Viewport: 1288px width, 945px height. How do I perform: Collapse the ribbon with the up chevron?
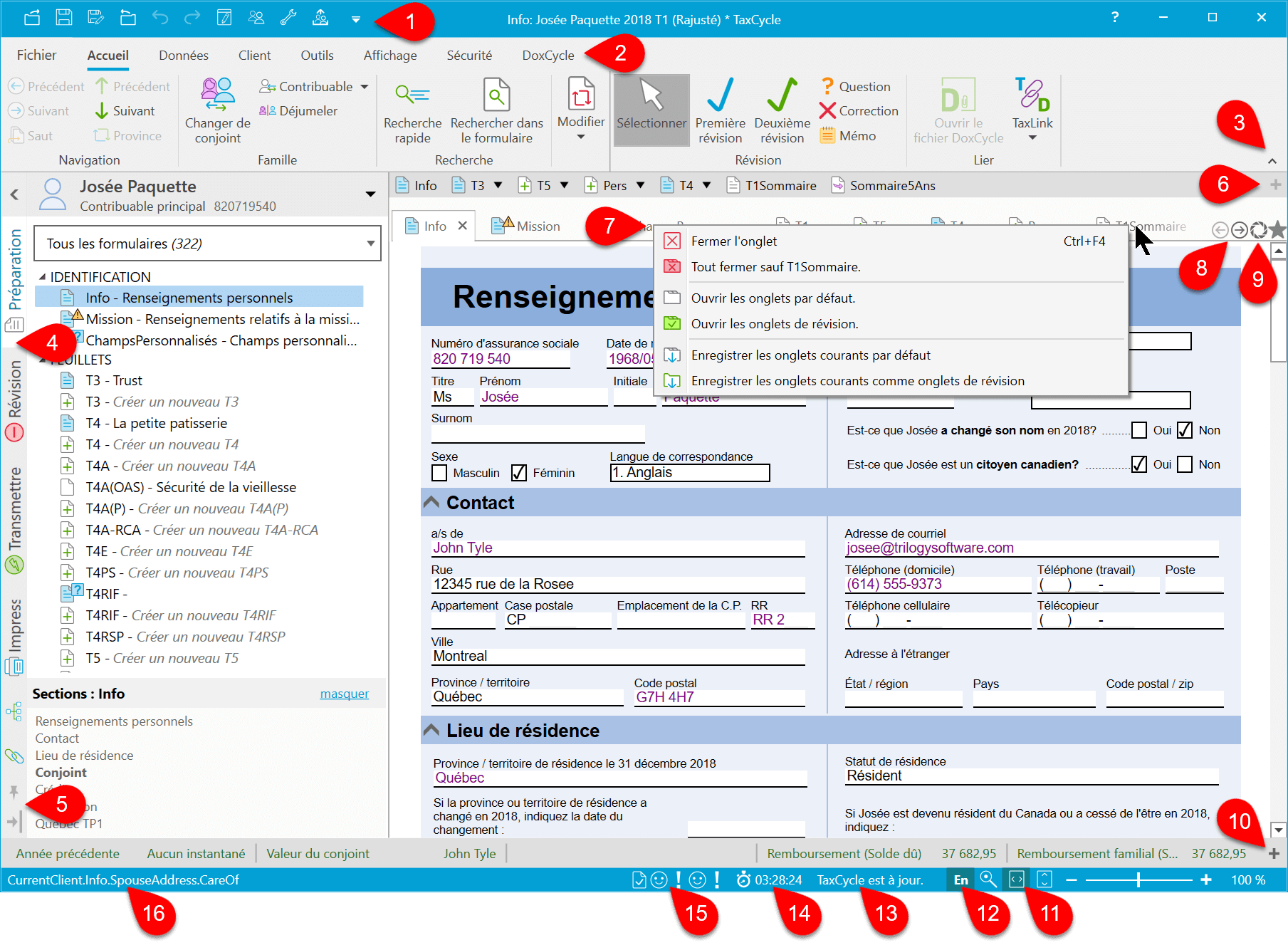(1272, 161)
